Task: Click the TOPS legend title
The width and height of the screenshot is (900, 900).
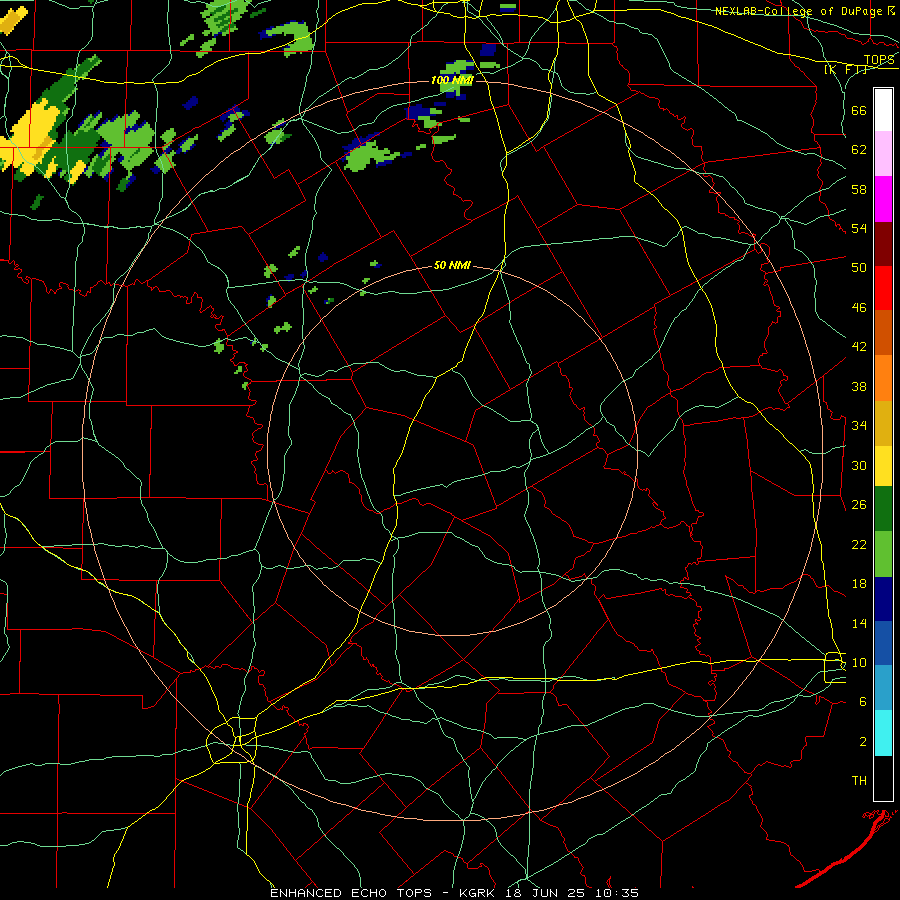Action: tap(879, 60)
